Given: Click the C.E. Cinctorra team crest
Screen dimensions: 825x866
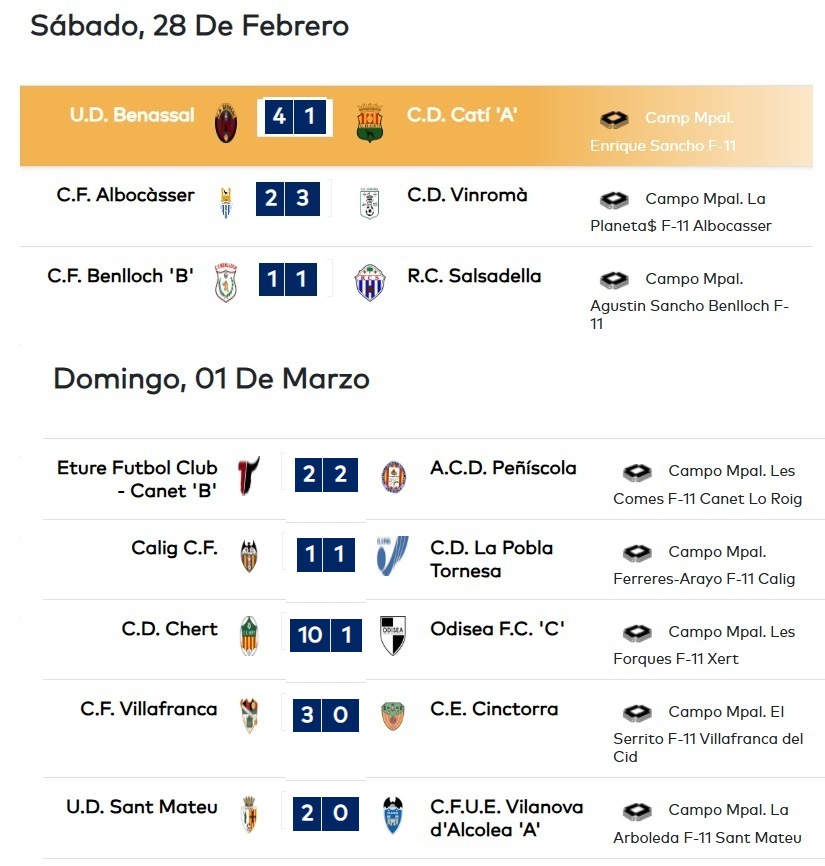Looking at the screenshot, I should [393, 716].
